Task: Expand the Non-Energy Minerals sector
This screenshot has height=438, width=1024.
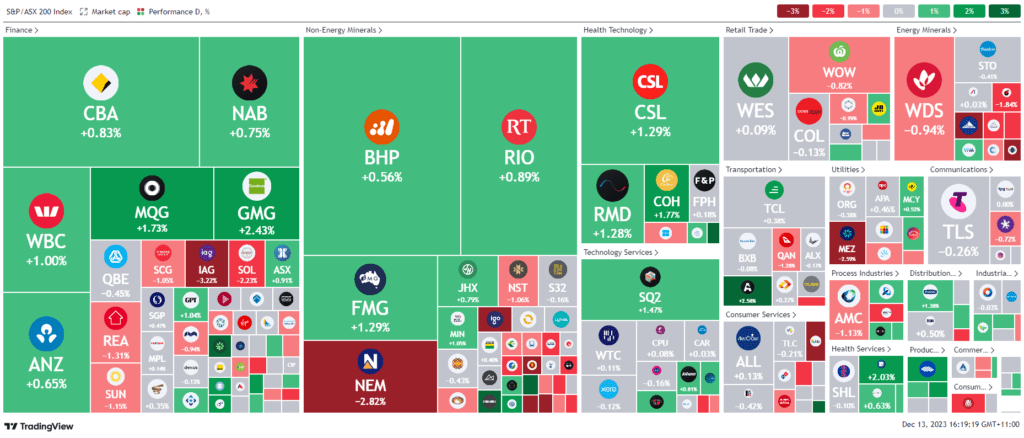Action: [x=343, y=31]
